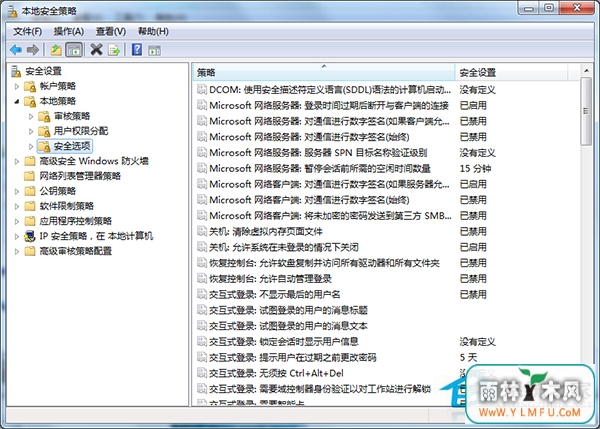Select policy 关机: 允许系统在未登录的情况下关闭

(x=284, y=247)
